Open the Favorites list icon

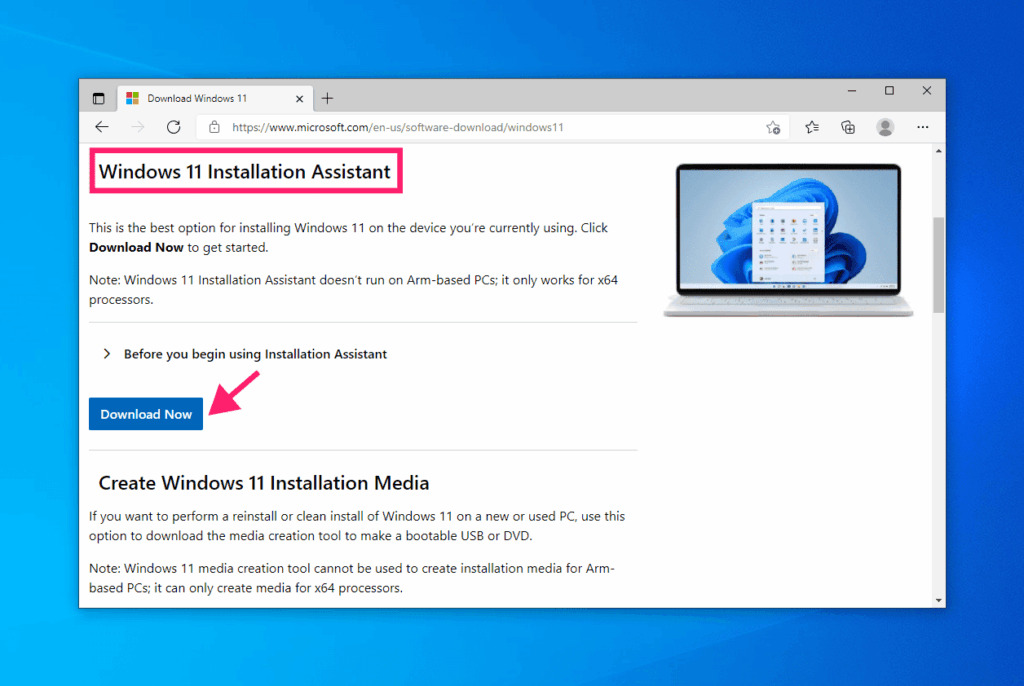tap(812, 127)
